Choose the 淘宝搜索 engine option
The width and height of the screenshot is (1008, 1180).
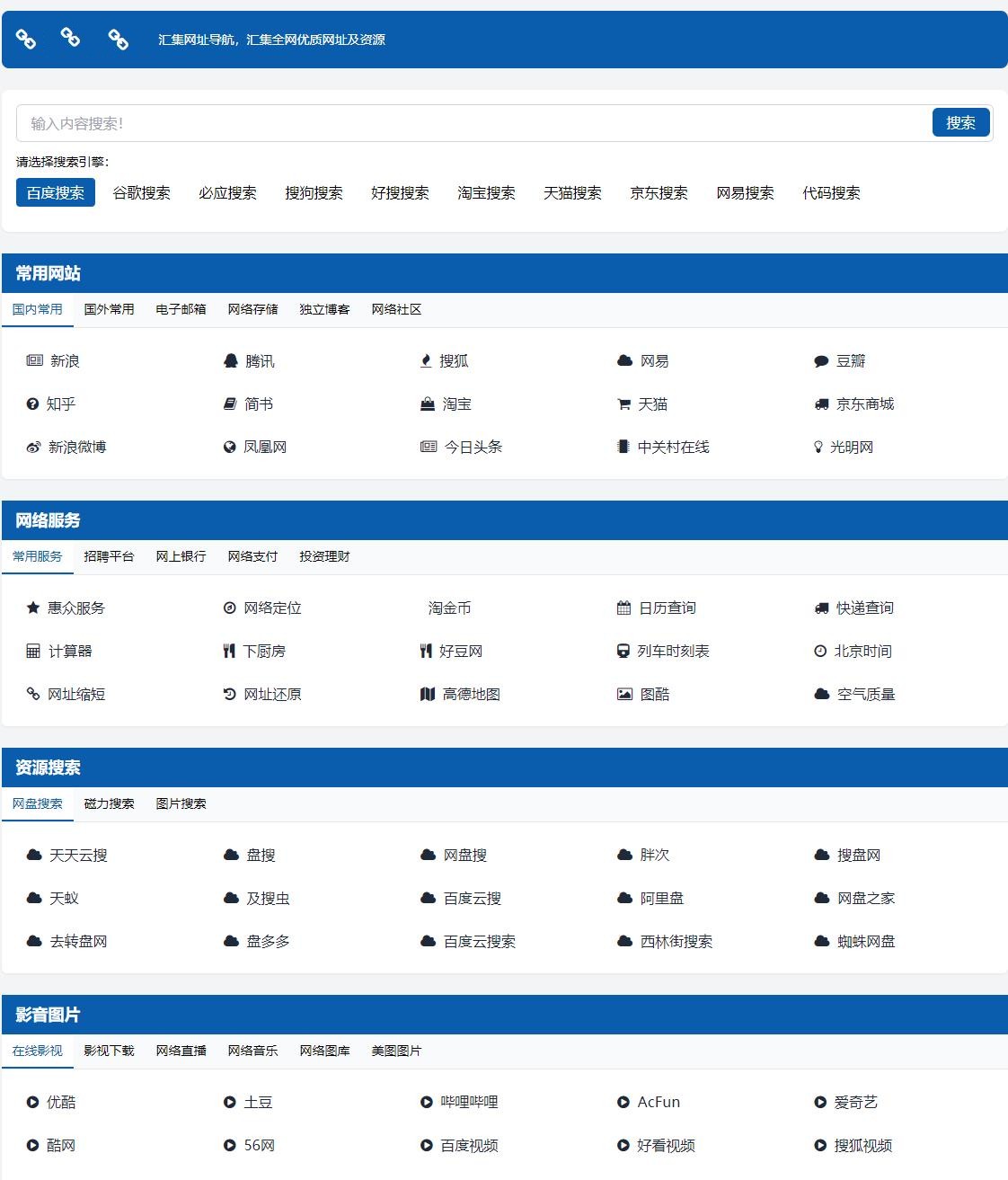click(487, 192)
